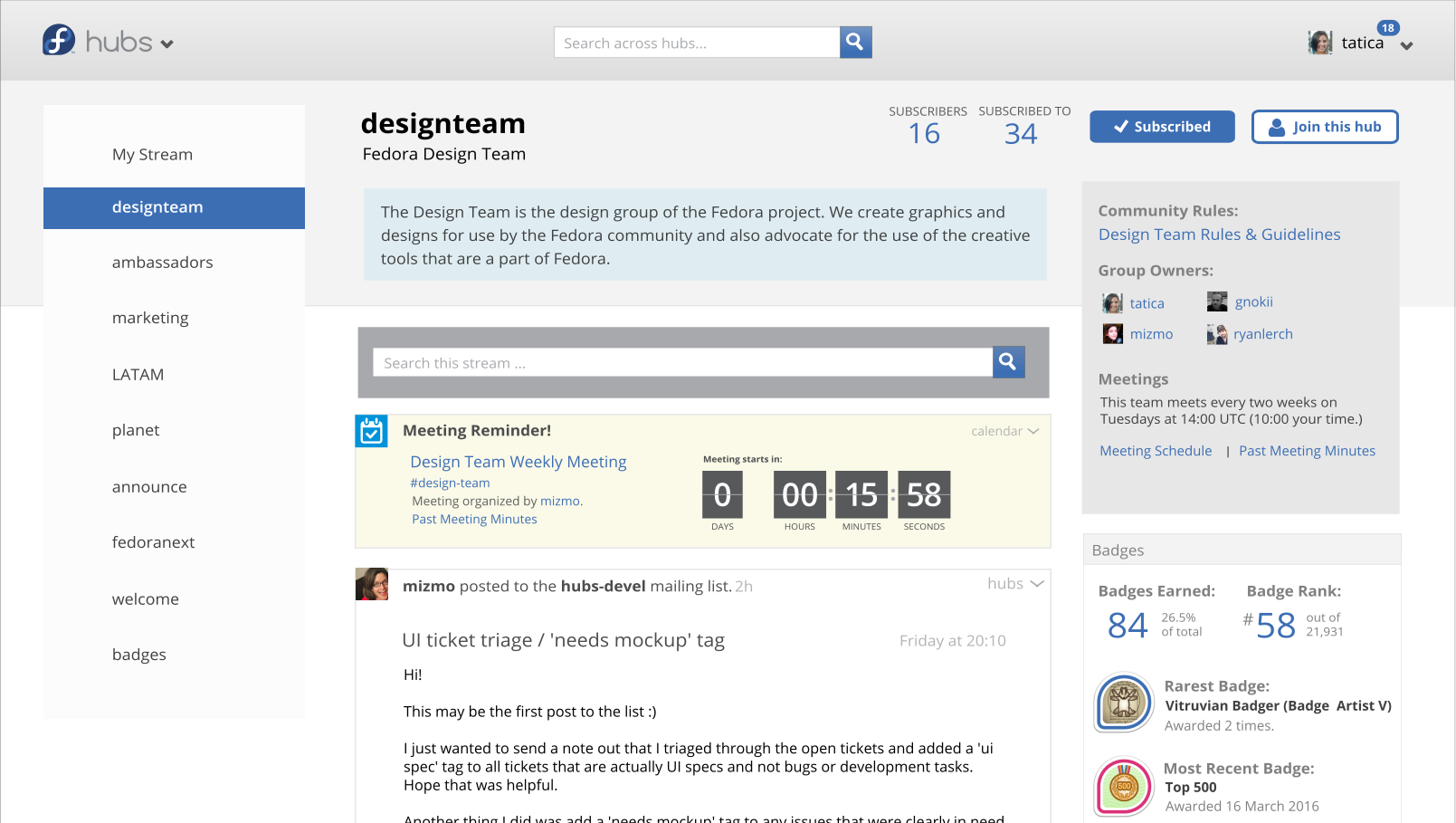This screenshot has width=1456, height=823.
Task: Click the checkmark on Subscribed button
Action: pyautogui.click(x=1120, y=127)
